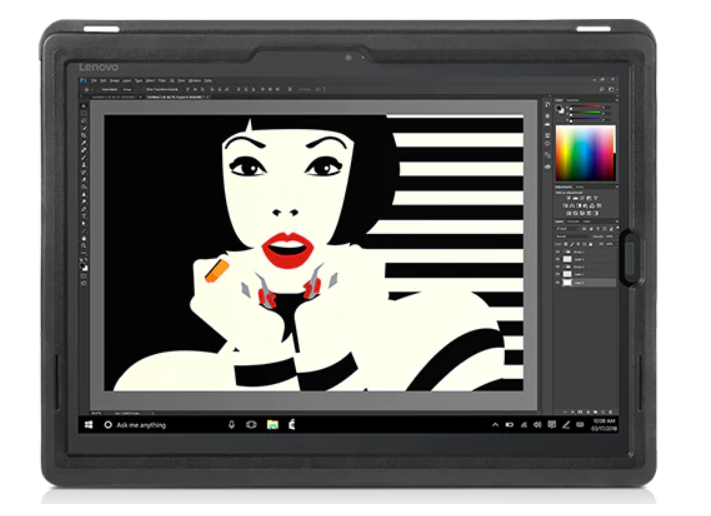
Task: Select the Rectangular Marquee tool
Action: (x=84, y=113)
